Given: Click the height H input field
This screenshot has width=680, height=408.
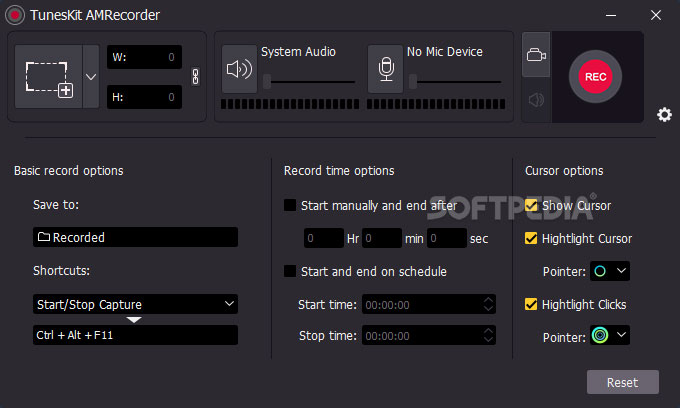Looking at the screenshot, I should (144, 97).
